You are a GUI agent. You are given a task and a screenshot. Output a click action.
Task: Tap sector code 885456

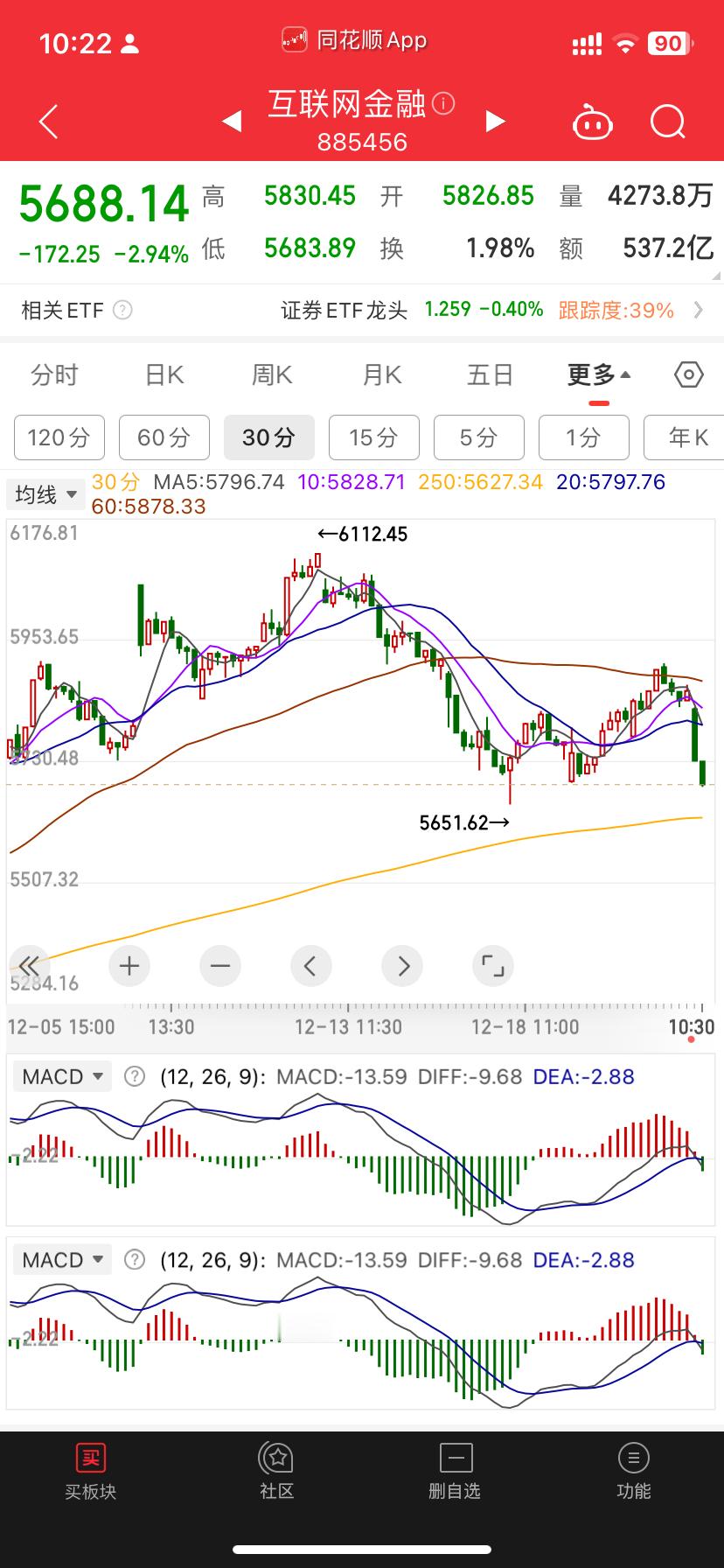(362, 142)
